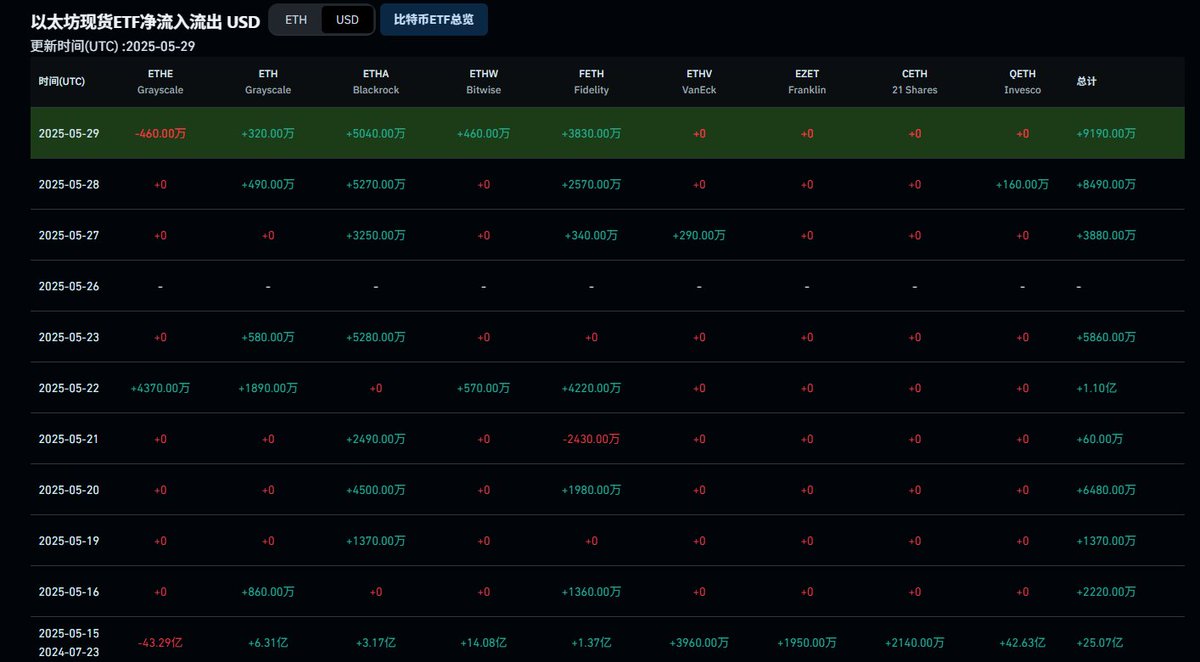Click the +2220.00万 total value
The width and height of the screenshot is (1200, 662).
pos(1106,592)
